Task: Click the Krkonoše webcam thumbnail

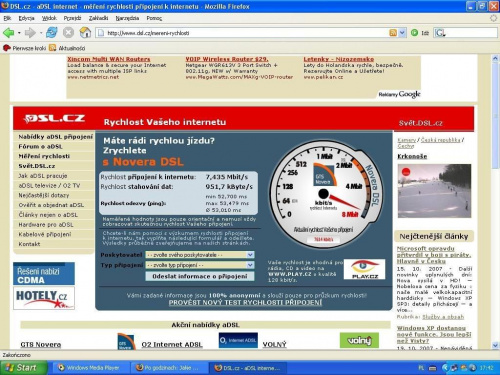Action: point(434,191)
